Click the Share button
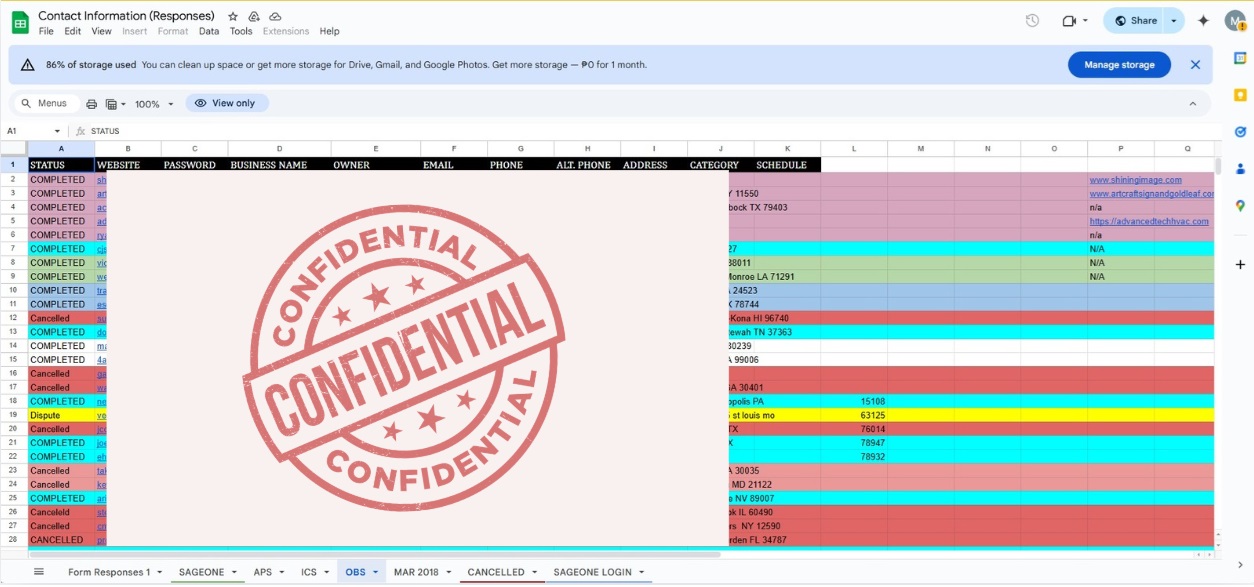 [1135, 20]
